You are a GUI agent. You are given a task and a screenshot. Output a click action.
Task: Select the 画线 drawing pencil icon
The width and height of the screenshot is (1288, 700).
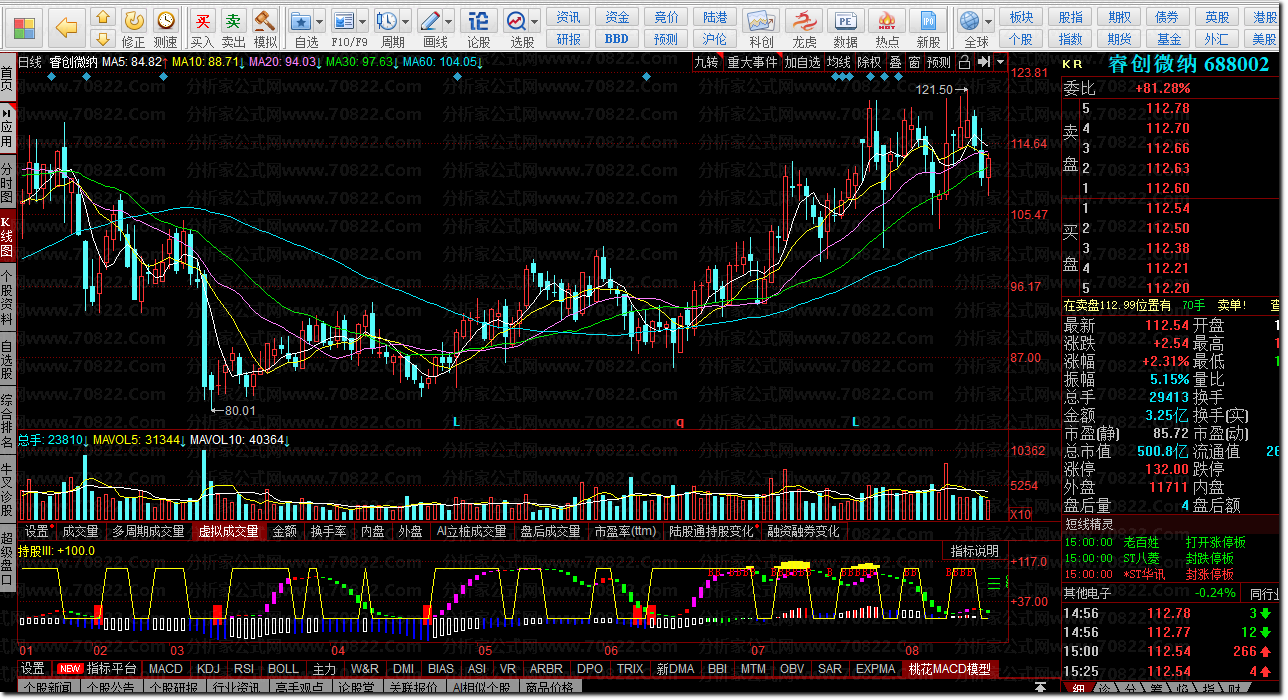point(431,21)
